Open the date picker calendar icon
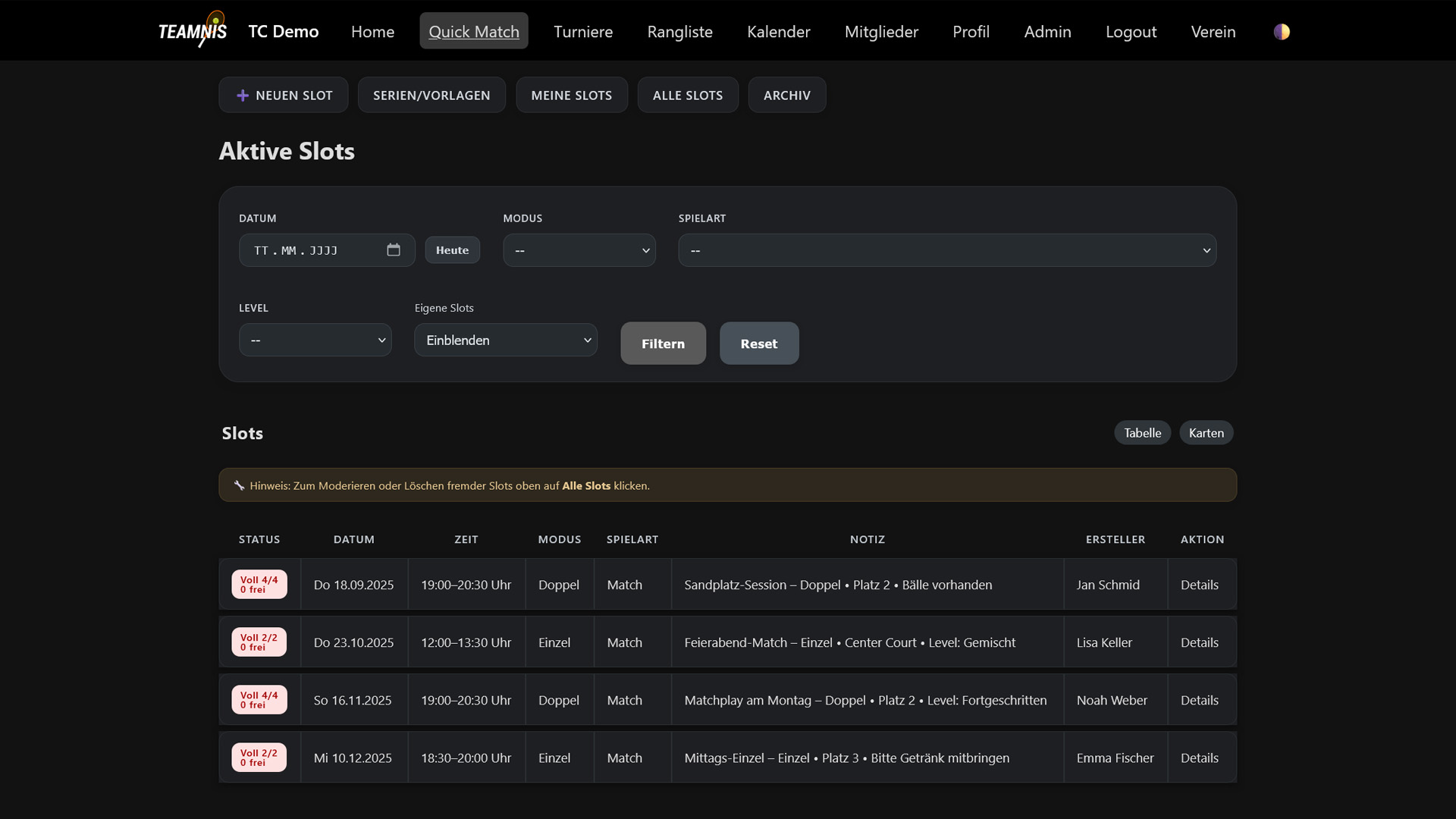1456x819 pixels. point(394,250)
